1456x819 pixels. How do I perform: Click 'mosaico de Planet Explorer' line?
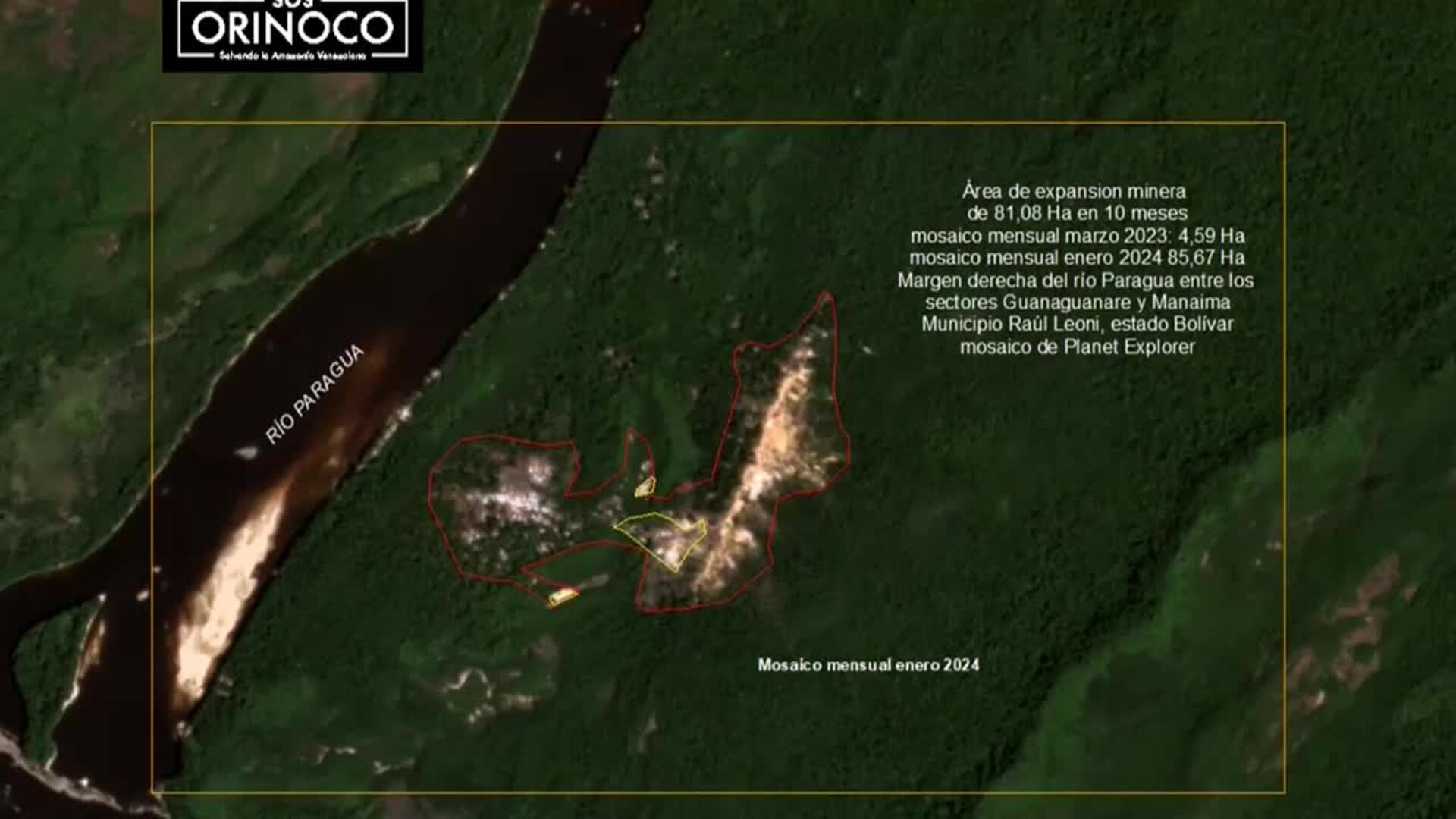[x=1078, y=347]
